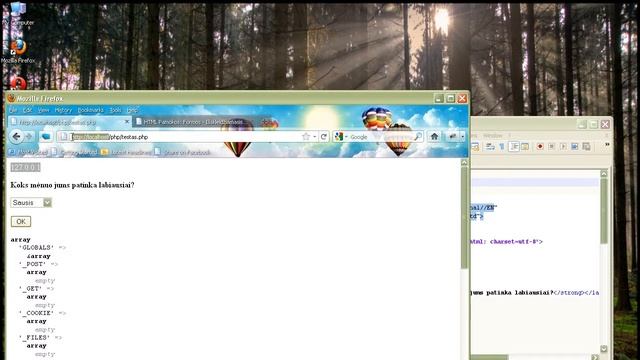Reload the page in Firefox

pyautogui.click(x=324, y=137)
